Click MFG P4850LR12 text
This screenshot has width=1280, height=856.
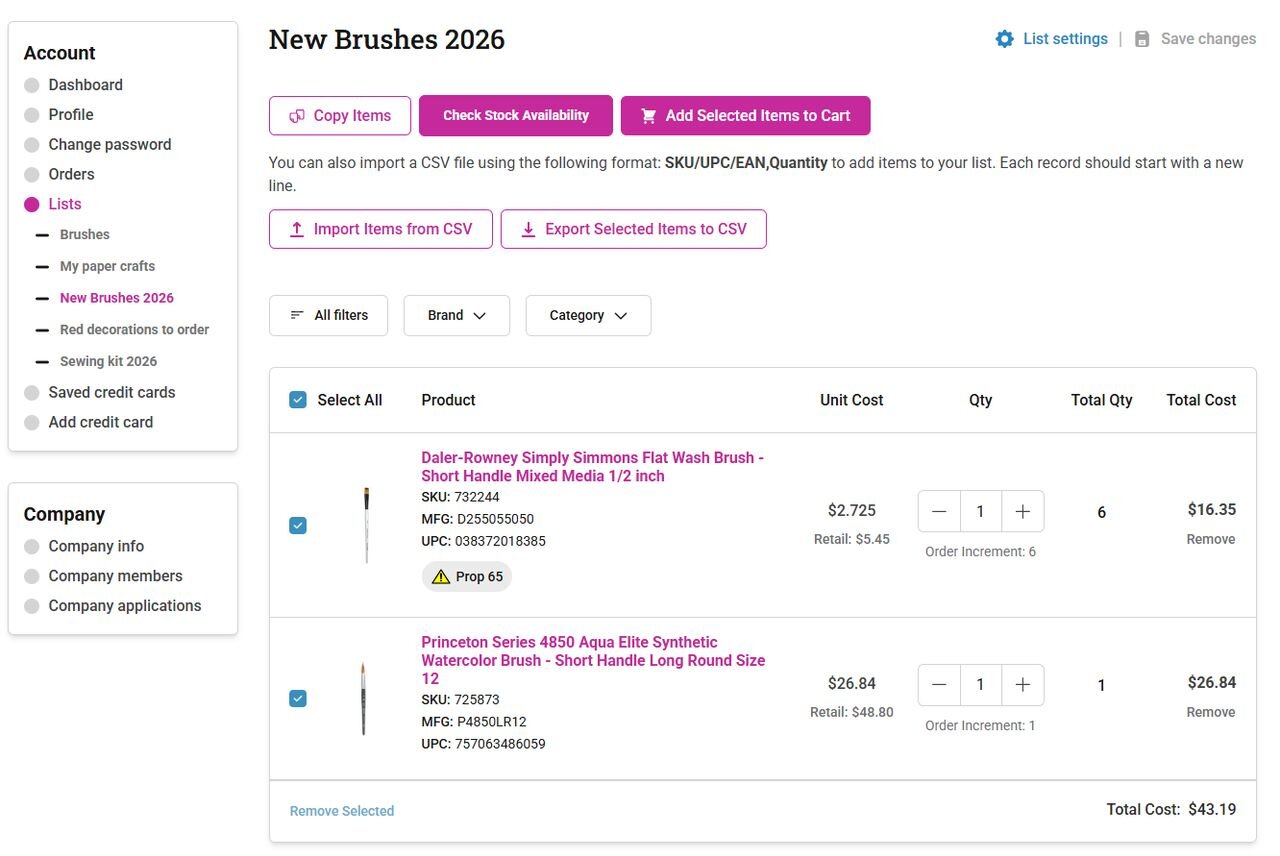[x=474, y=722]
